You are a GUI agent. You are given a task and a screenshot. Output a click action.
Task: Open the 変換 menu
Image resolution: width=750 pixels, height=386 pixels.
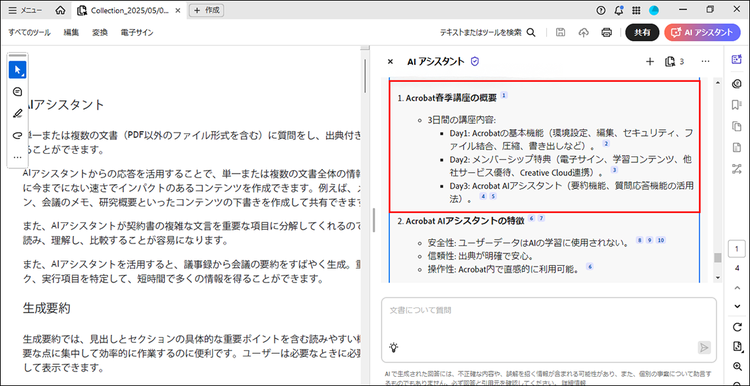(100, 33)
